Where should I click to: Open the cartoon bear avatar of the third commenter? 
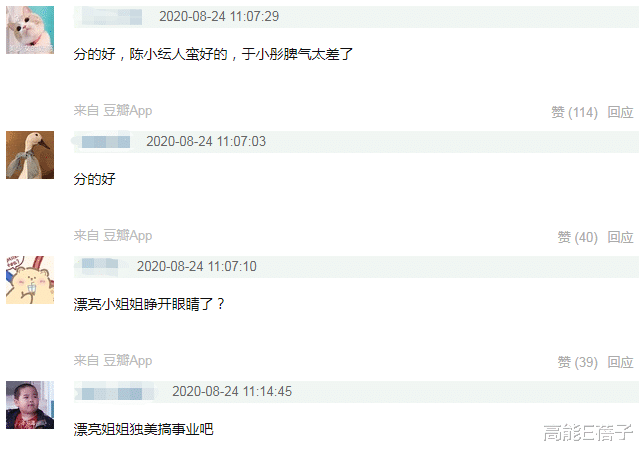[30, 280]
